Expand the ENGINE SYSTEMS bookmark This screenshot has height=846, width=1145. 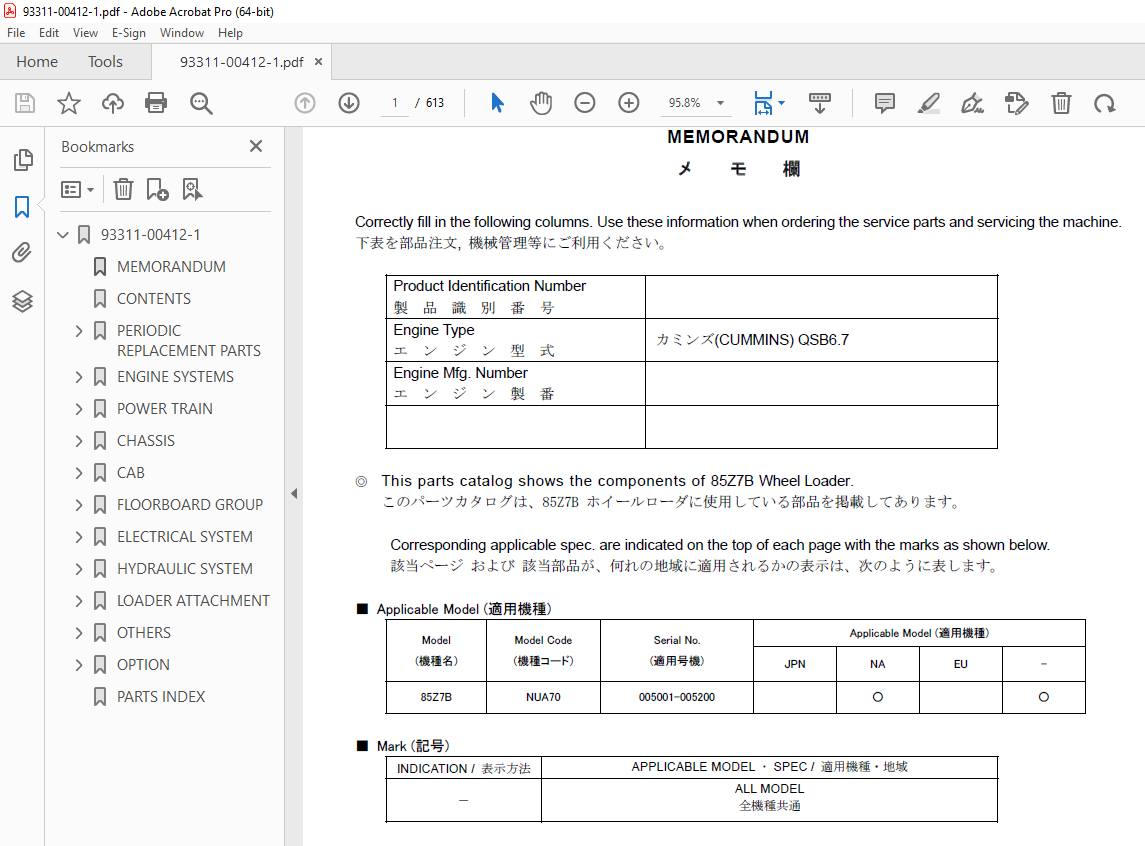79,377
